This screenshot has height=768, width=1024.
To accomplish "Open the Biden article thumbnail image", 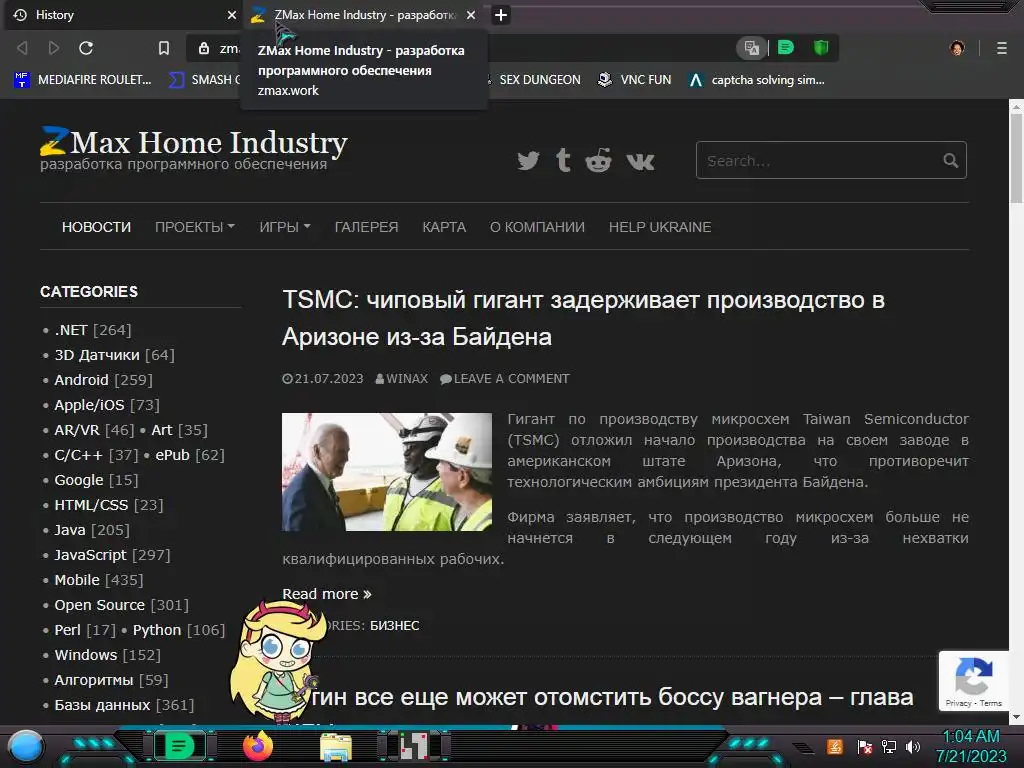I will pos(387,472).
